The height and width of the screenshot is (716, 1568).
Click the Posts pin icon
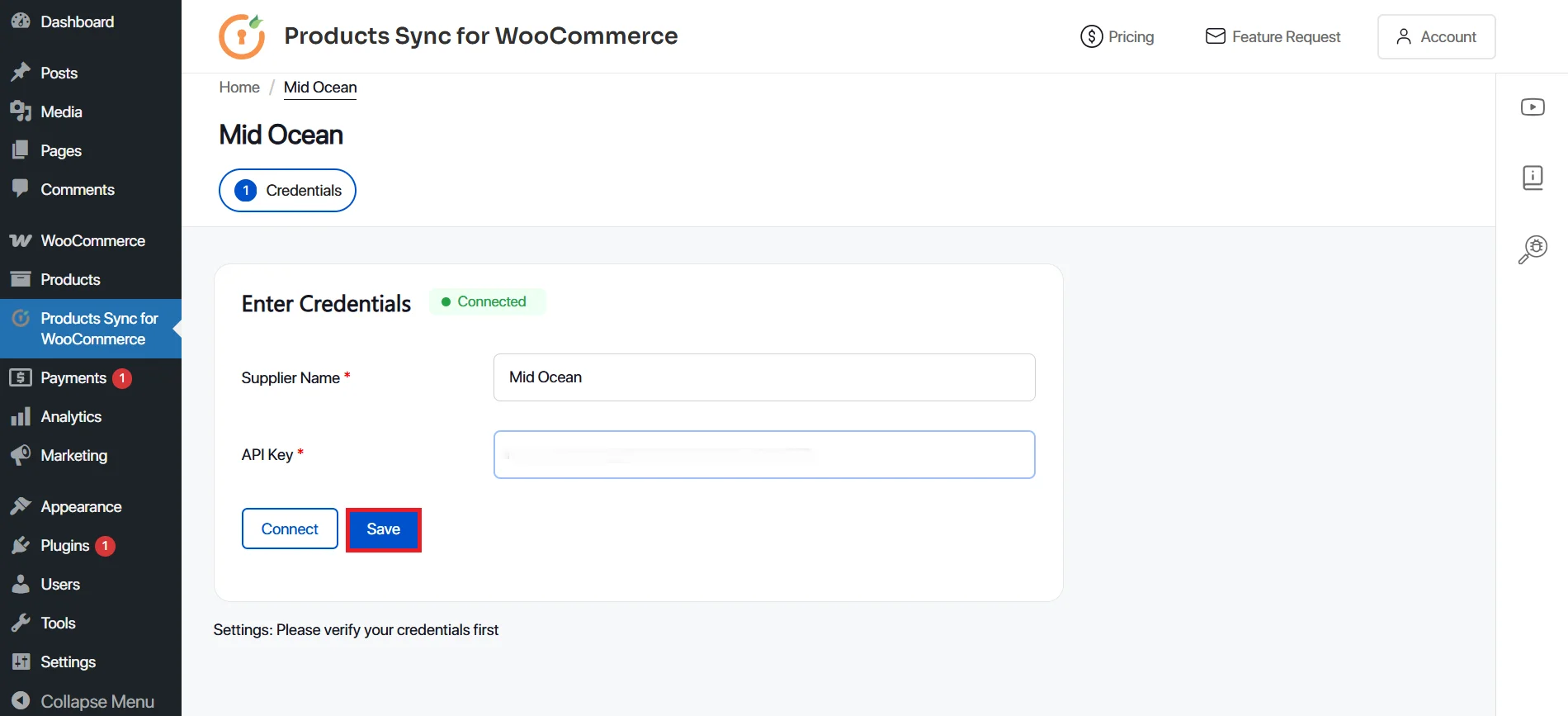21,73
